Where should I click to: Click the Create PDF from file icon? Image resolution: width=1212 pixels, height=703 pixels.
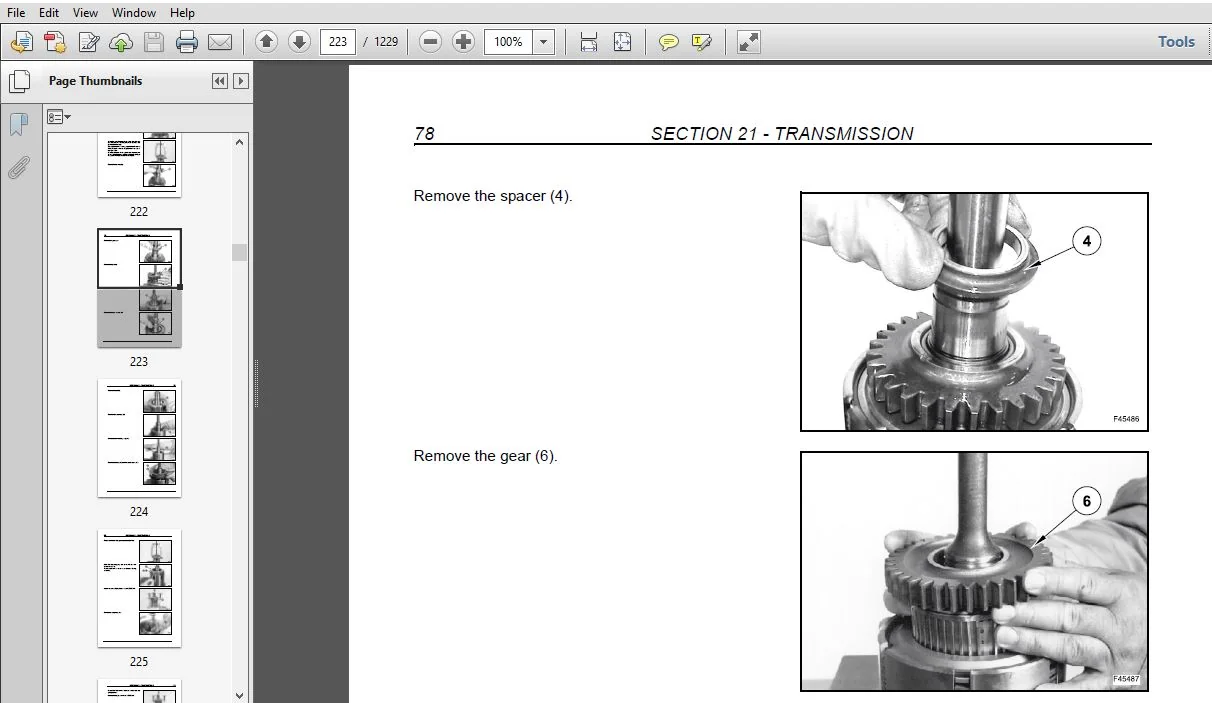click(x=55, y=42)
